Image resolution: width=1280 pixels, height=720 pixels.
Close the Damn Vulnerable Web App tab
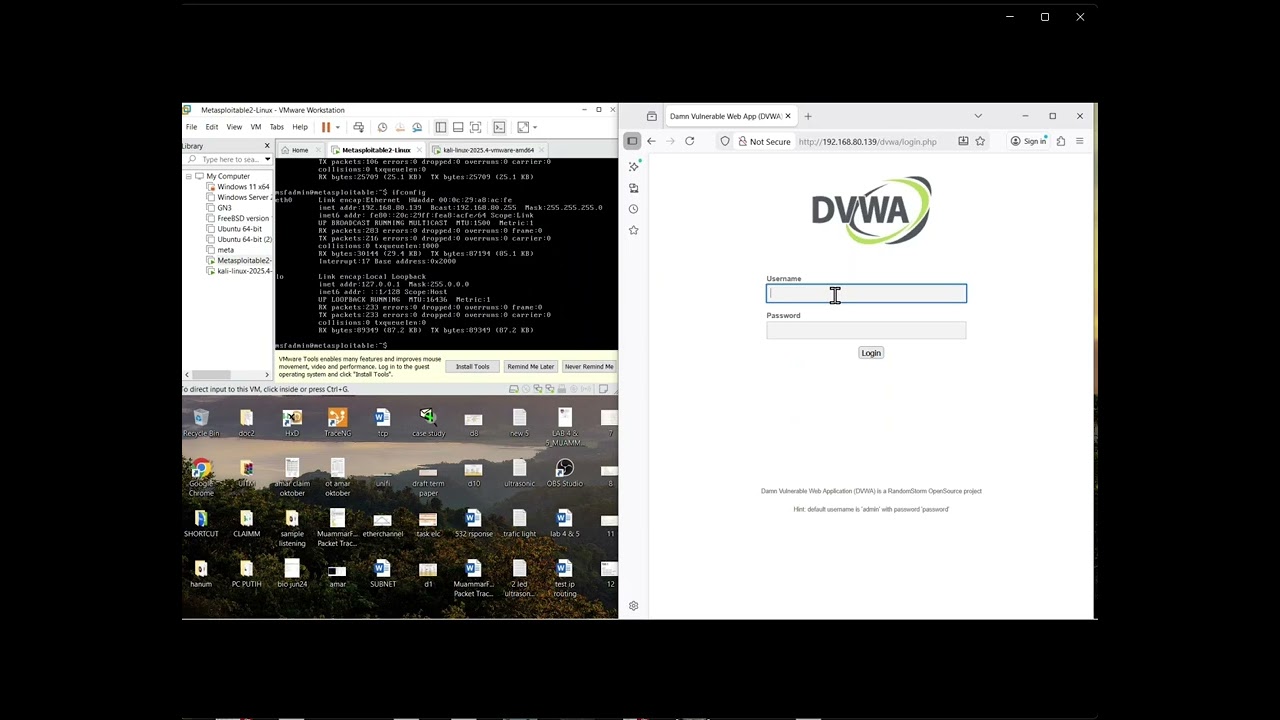click(788, 116)
